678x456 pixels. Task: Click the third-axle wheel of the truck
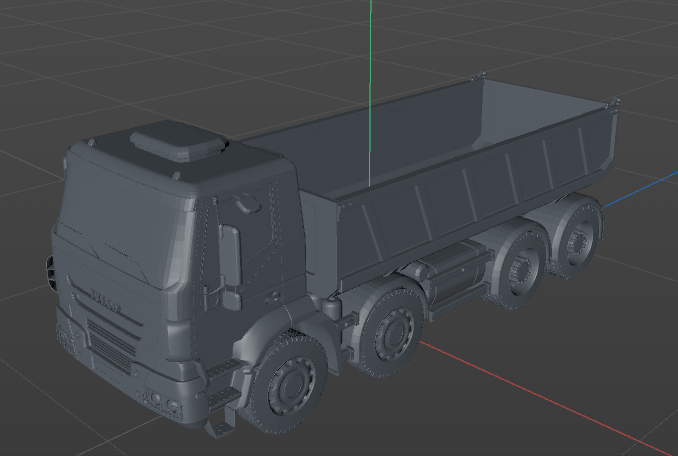click(x=519, y=268)
